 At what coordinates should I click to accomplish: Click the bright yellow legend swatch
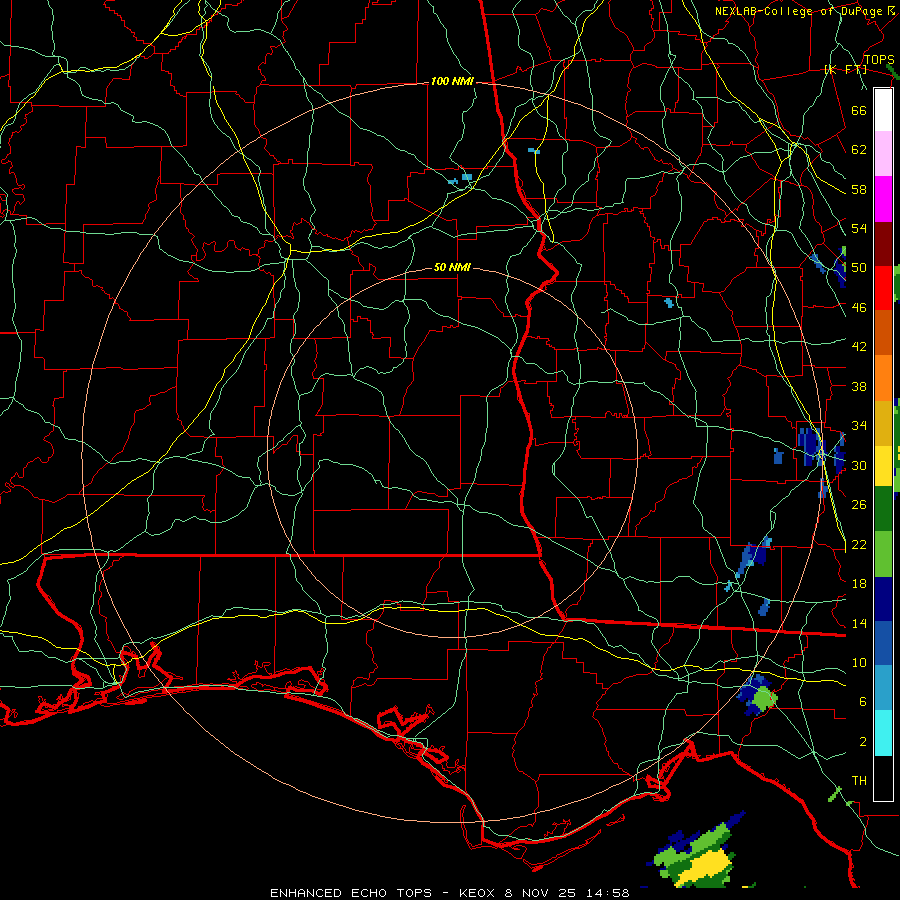[883, 466]
